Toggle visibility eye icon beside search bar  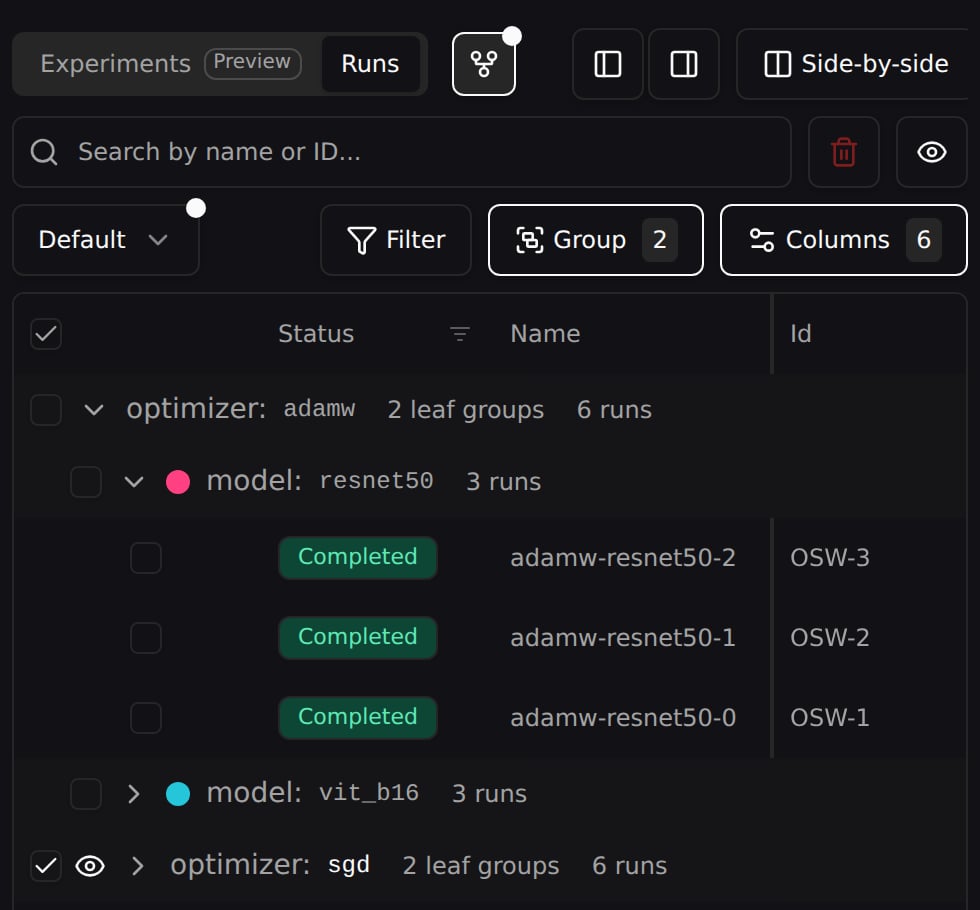[x=931, y=152]
